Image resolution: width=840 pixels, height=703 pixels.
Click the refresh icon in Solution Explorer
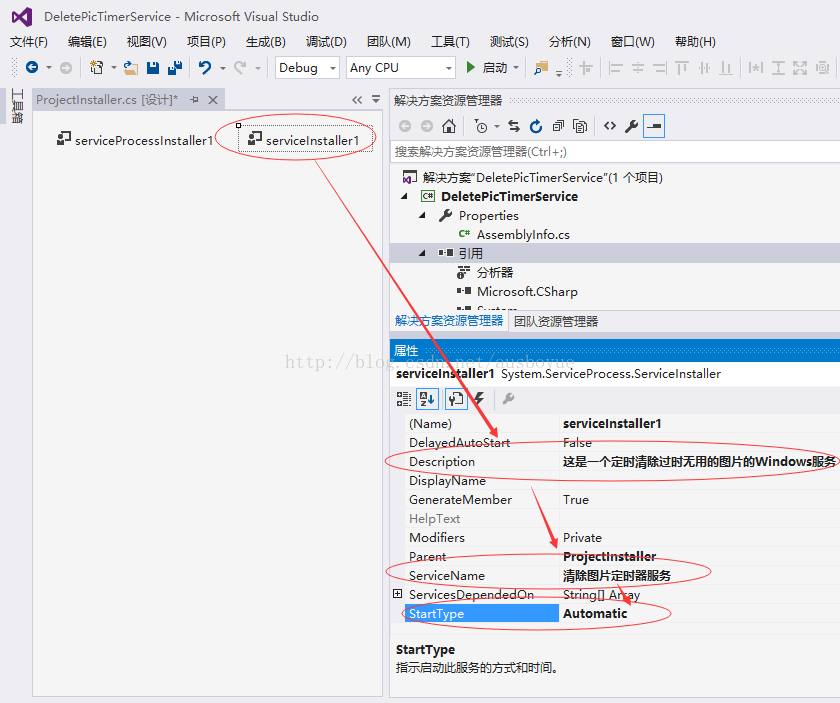pos(536,126)
